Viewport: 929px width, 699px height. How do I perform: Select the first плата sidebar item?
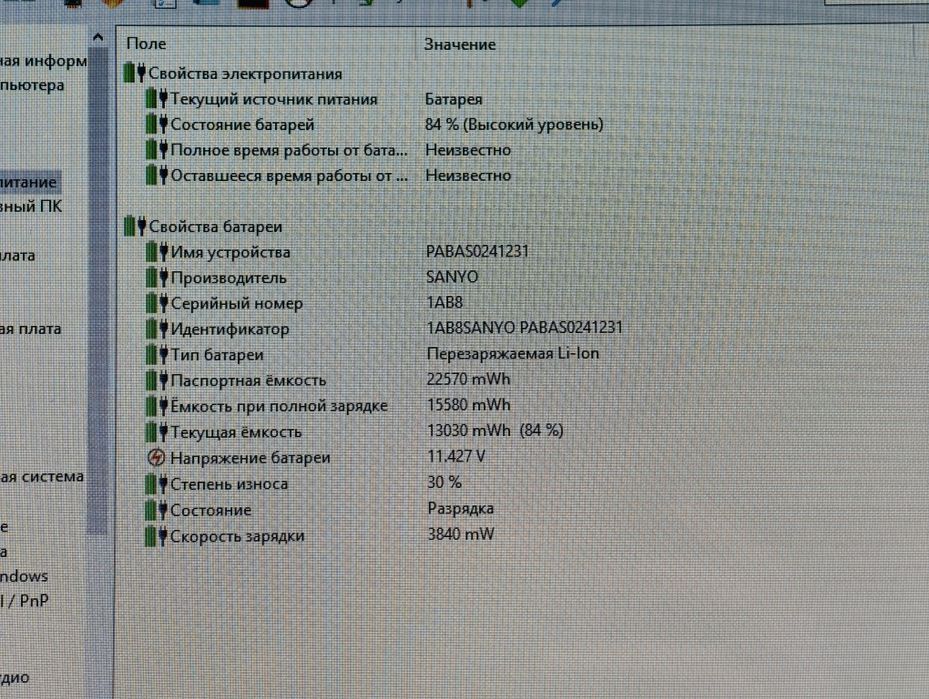[x=18, y=255]
